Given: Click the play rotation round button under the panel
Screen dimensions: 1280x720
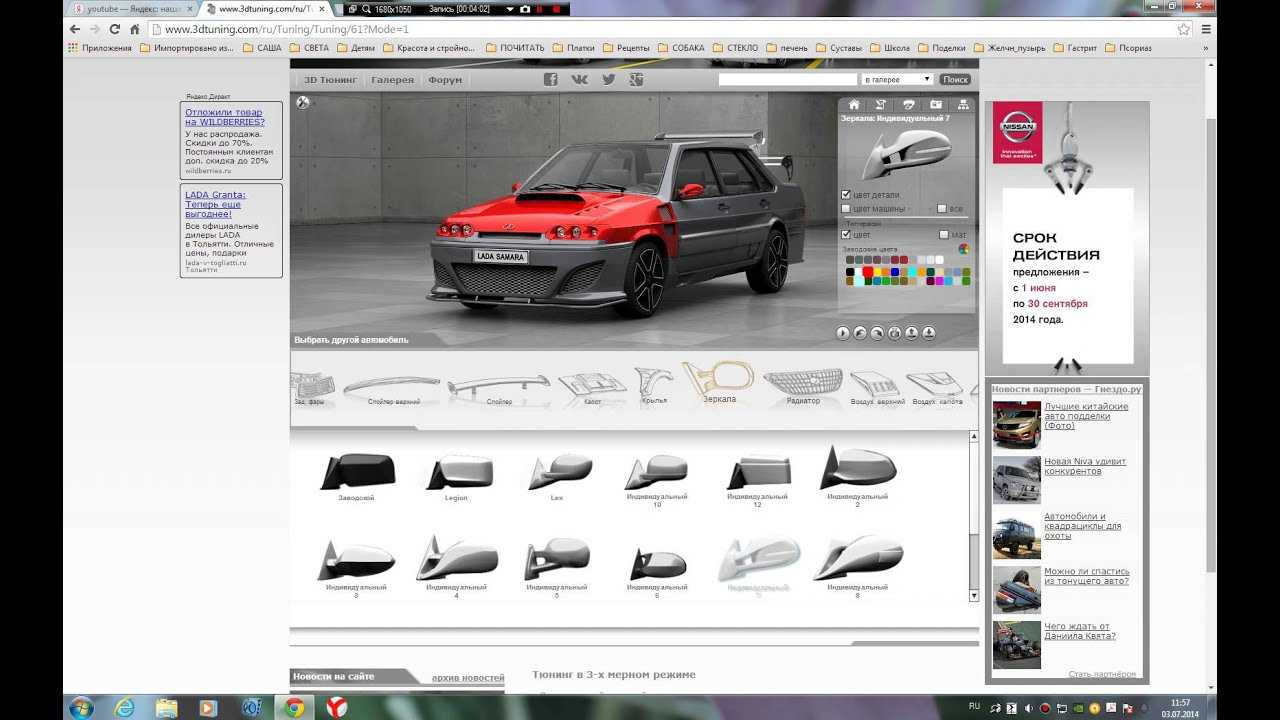Looking at the screenshot, I should pos(843,333).
